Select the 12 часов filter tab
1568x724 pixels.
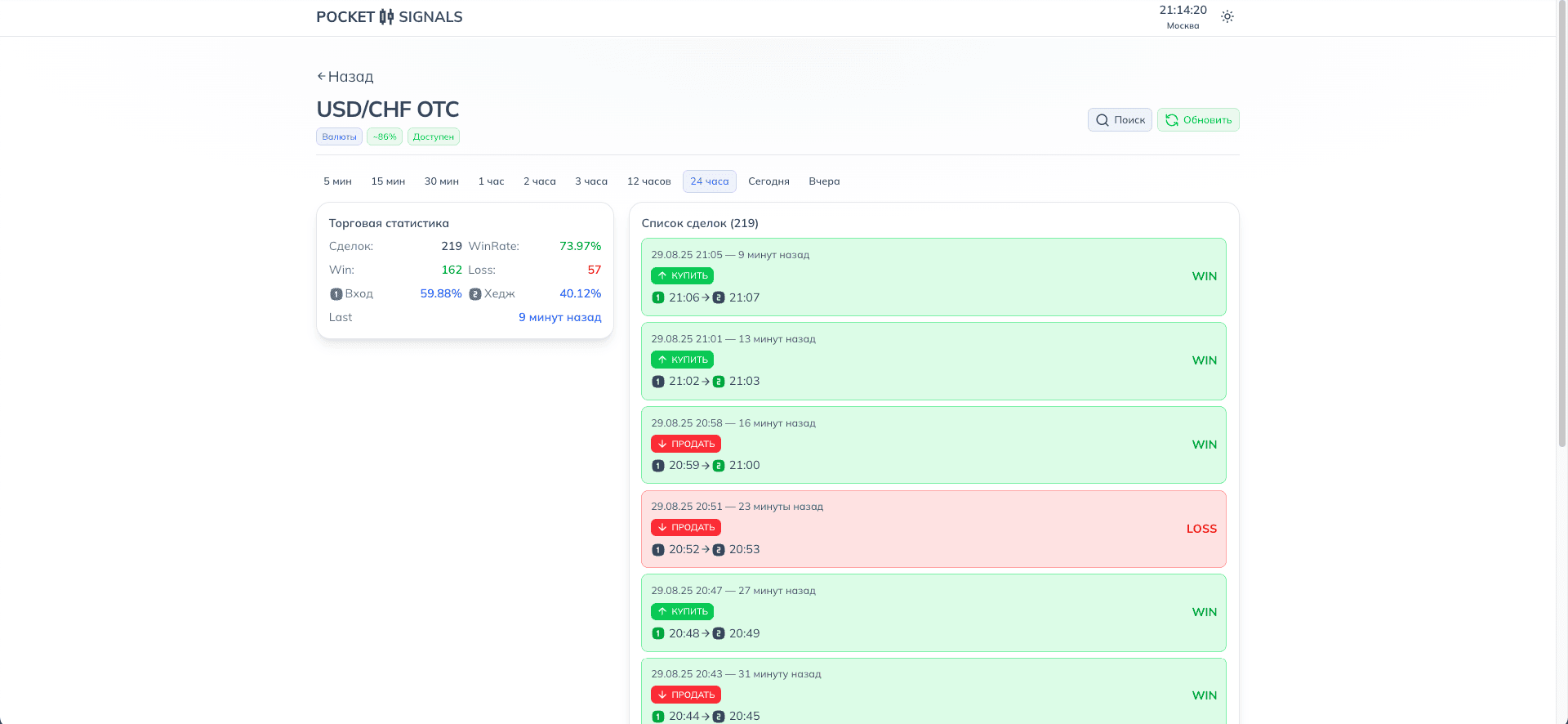pyautogui.click(x=648, y=181)
